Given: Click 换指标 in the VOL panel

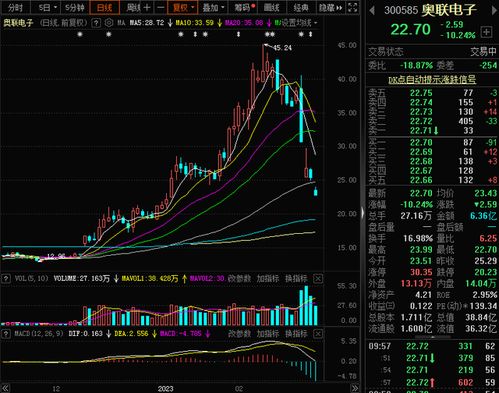Looking at the screenshot, I should (296, 279).
